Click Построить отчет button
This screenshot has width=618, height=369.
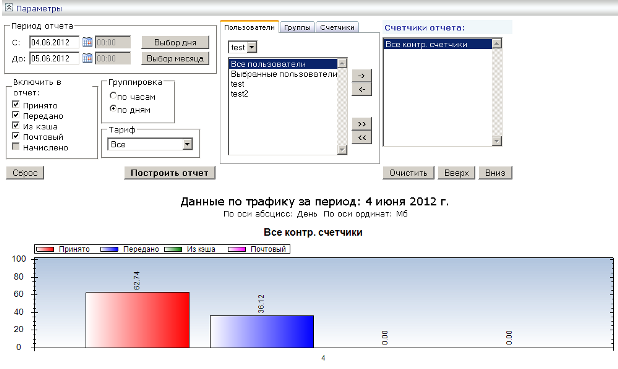(x=169, y=173)
